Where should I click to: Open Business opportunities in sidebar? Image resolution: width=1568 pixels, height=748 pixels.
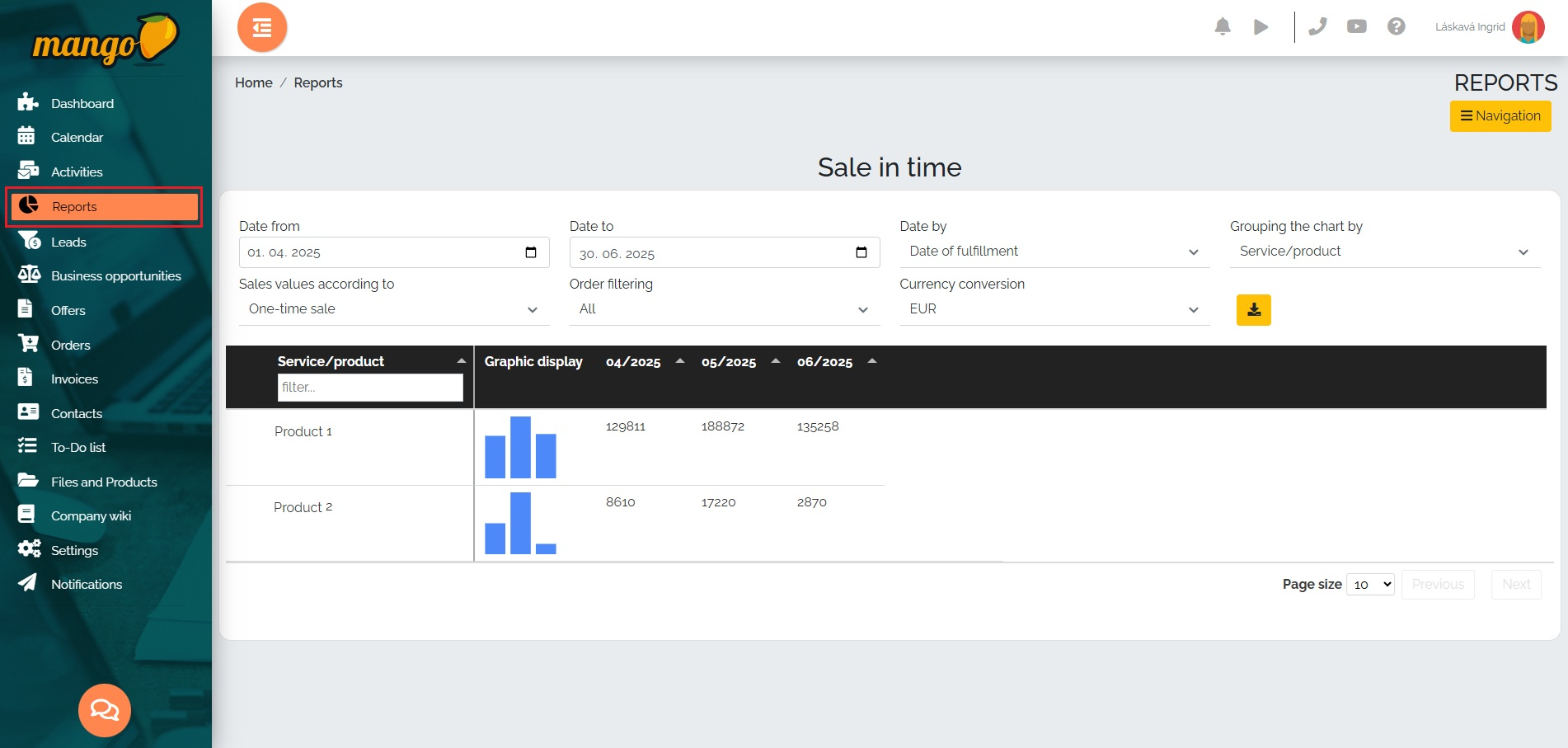(115, 276)
